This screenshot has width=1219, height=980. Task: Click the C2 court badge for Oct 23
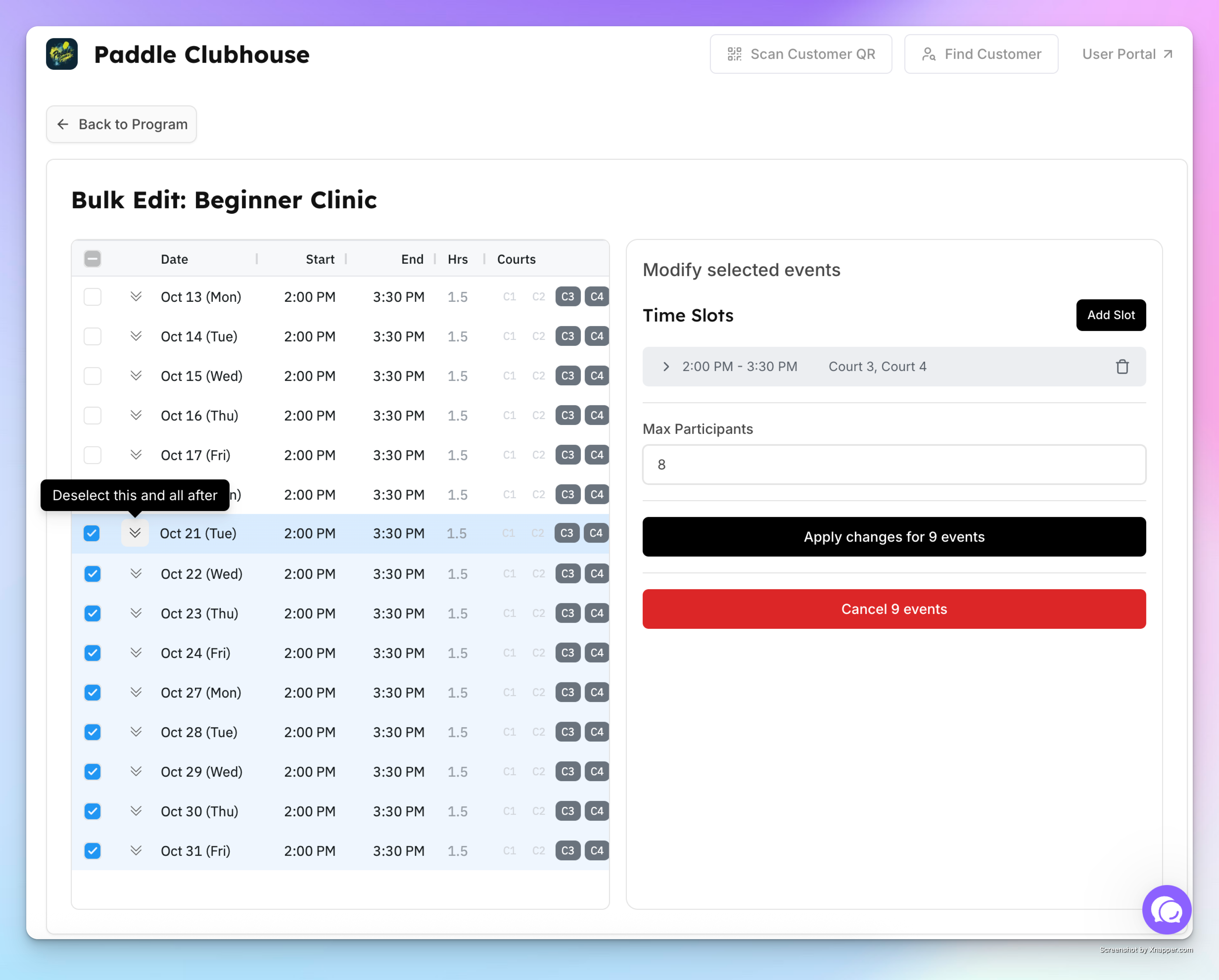pos(538,613)
